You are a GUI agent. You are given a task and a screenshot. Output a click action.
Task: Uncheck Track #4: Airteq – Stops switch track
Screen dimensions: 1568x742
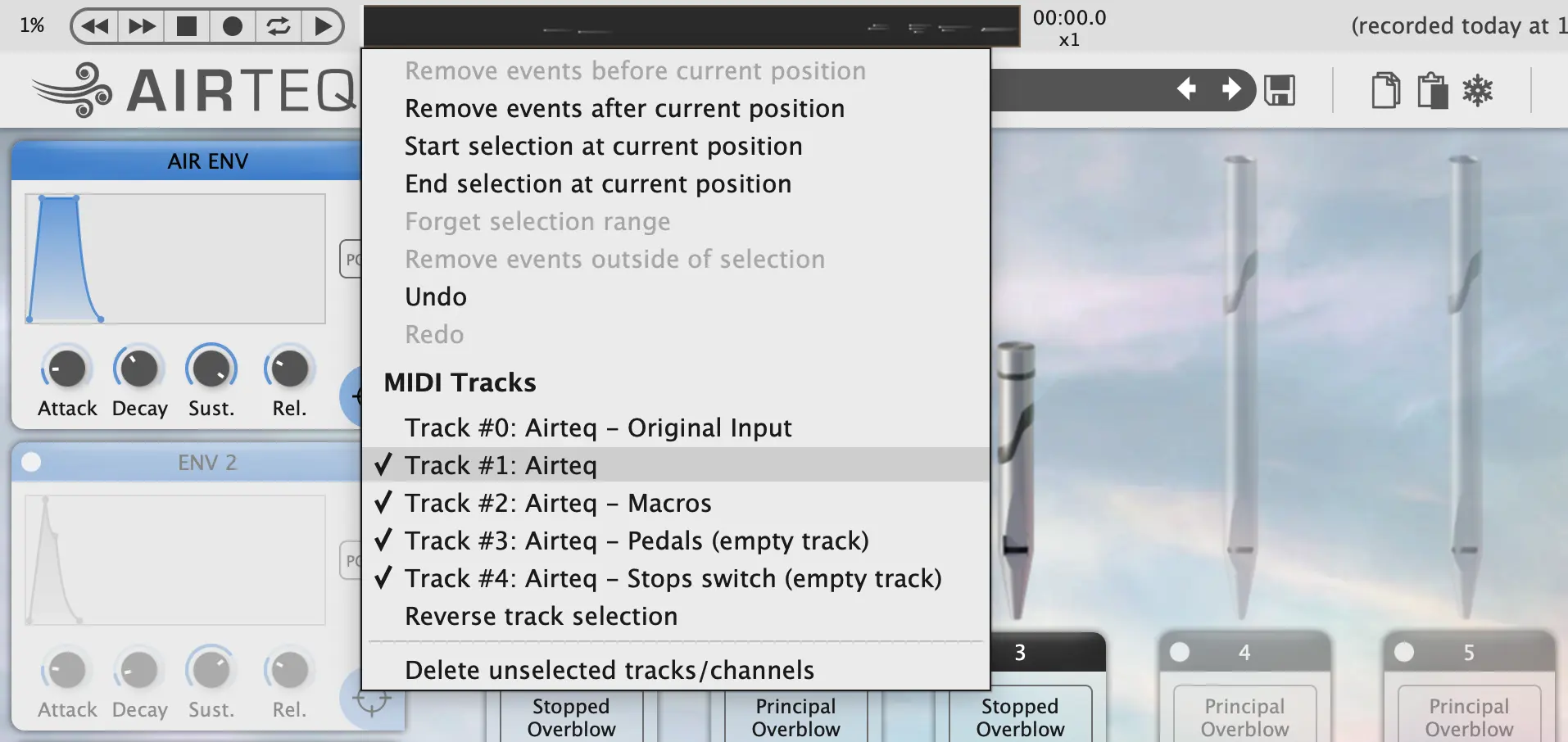676,578
